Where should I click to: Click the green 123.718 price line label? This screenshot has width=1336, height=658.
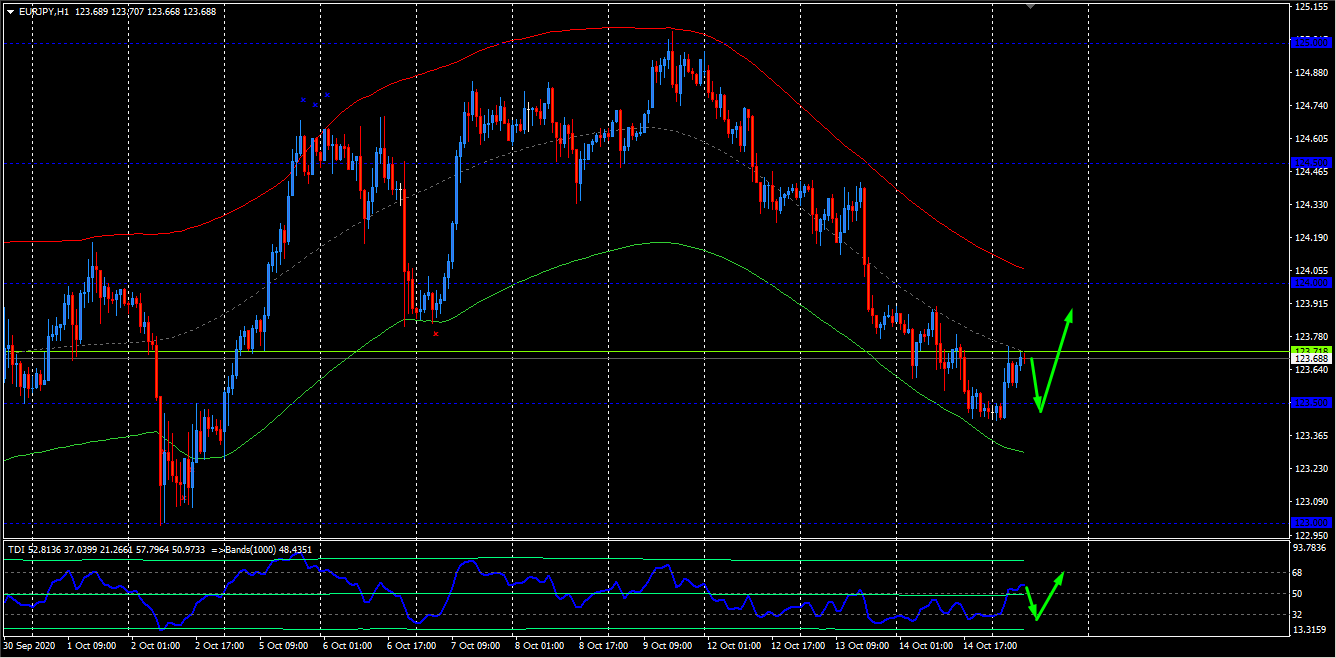(1311, 351)
